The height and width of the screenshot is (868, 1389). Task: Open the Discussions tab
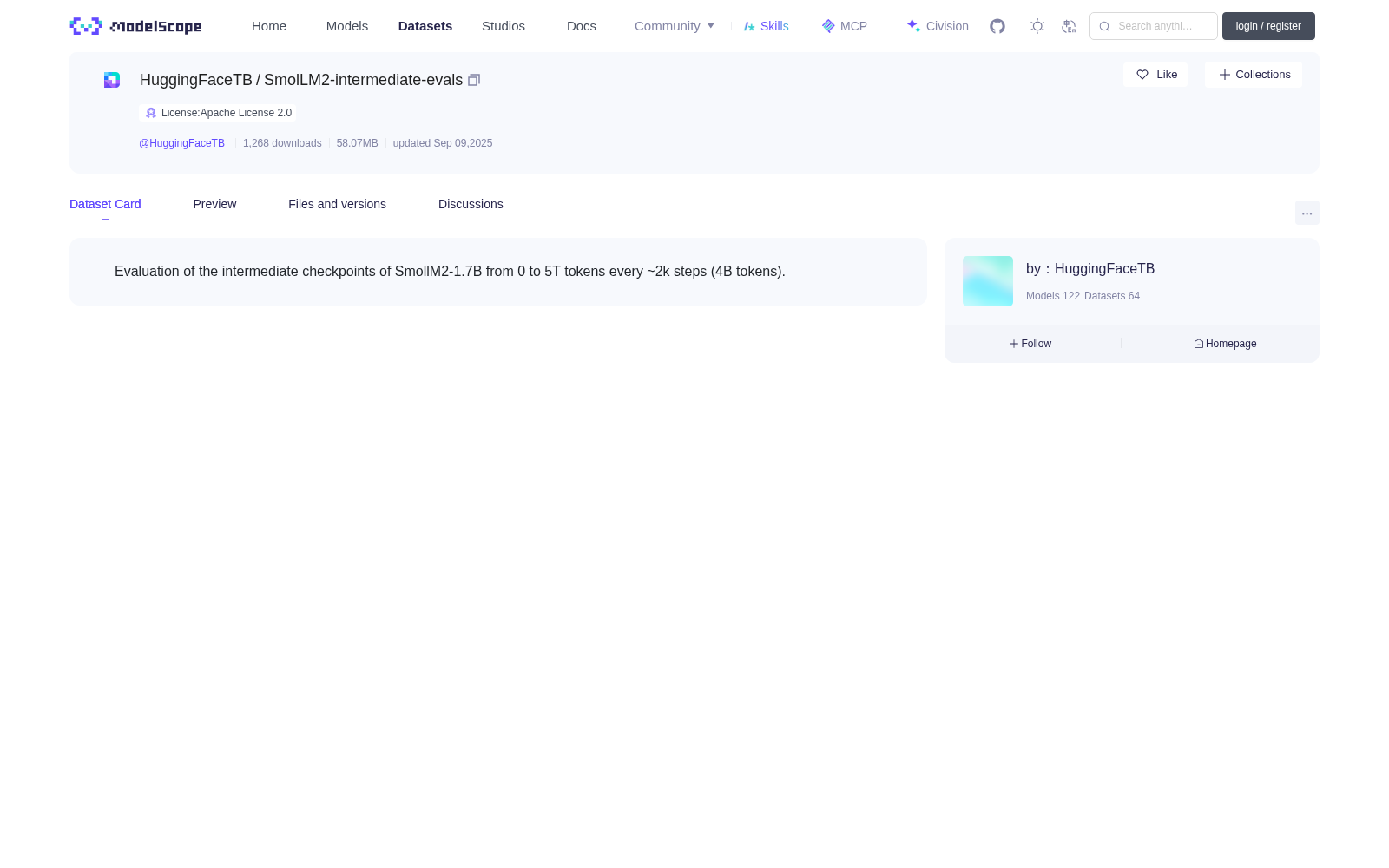(471, 204)
